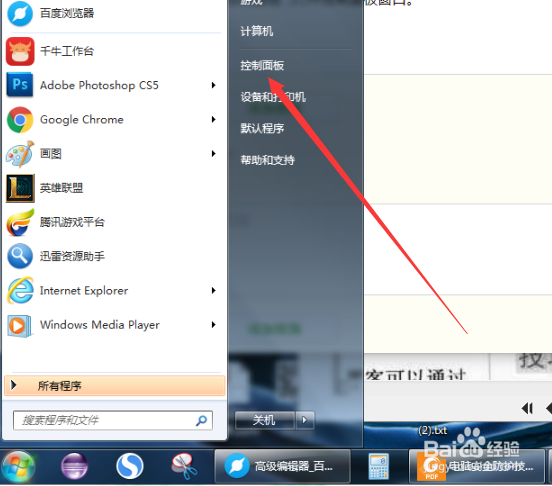Launch the 英雄联盟 game icon

point(20,188)
